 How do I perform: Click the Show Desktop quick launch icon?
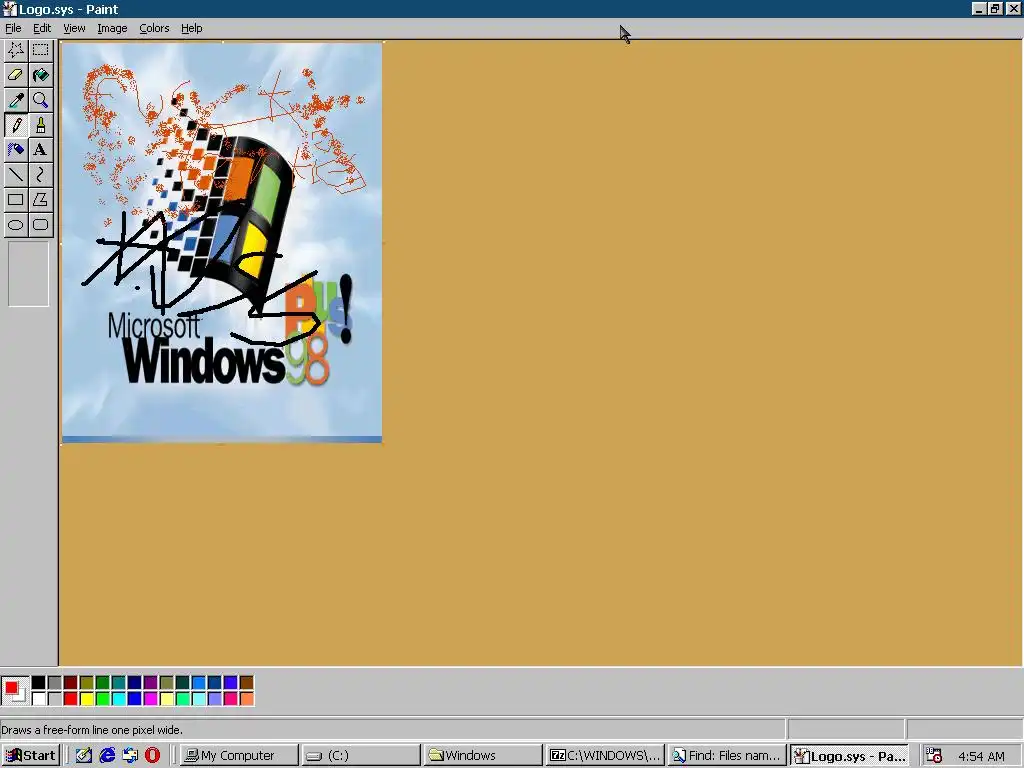[x=84, y=756]
